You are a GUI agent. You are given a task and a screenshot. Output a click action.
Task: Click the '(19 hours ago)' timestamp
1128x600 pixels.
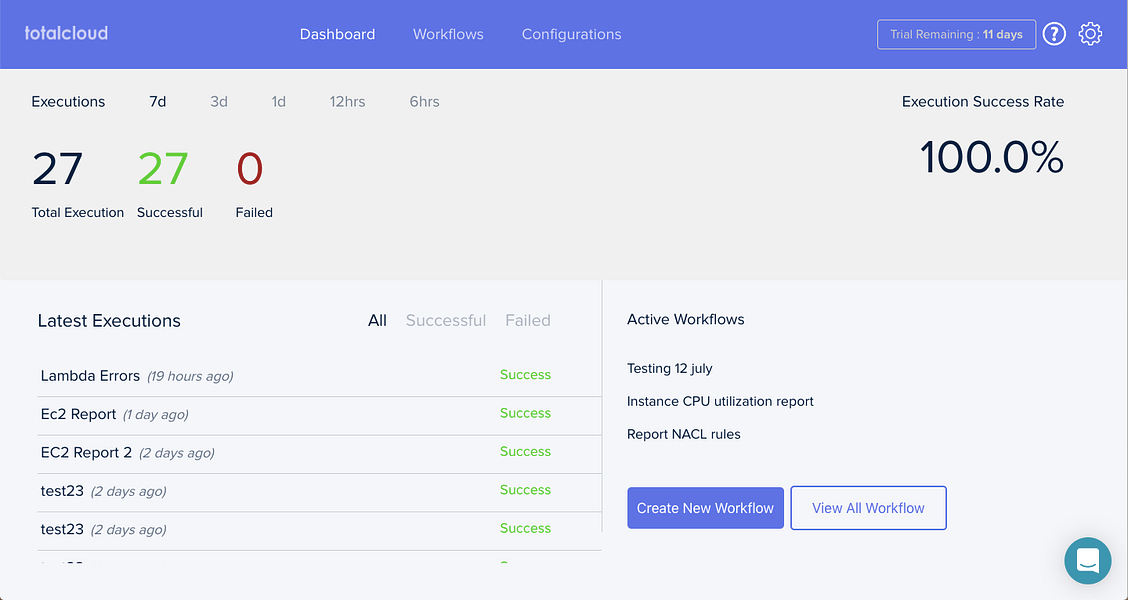click(190, 376)
